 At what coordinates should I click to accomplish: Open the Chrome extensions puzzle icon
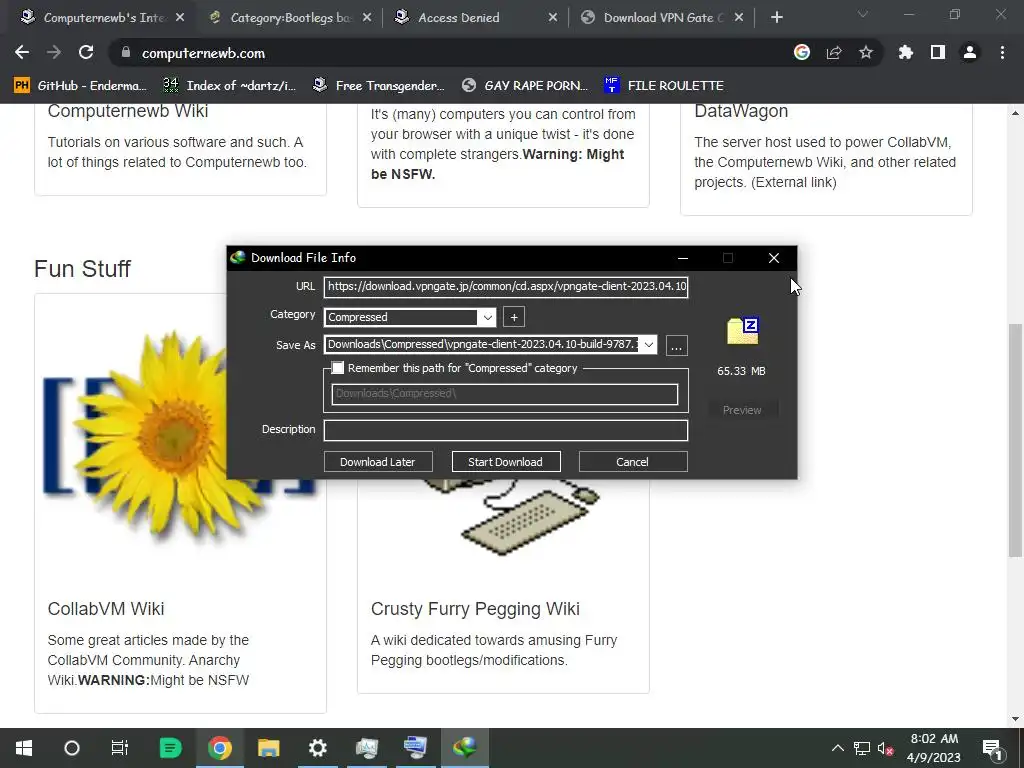pos(905,52)
